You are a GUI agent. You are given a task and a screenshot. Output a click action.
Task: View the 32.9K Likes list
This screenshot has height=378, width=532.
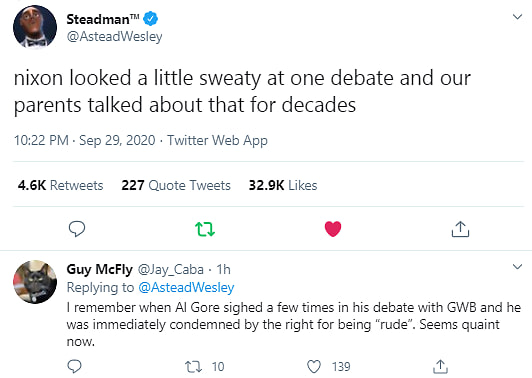click(283, 185)
